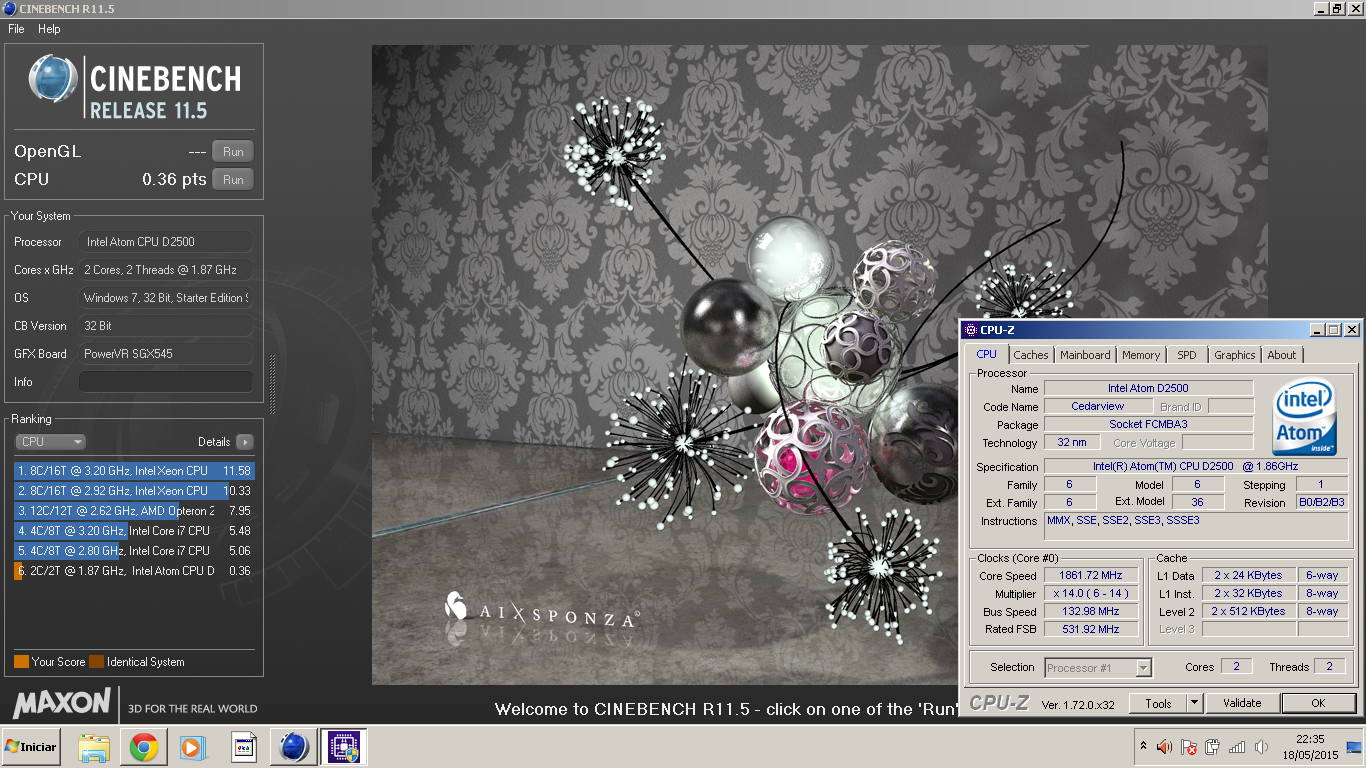The width and height of the screenshot is (1366, 768).
Task: Switch to CPU-Z taskbar icon
Action: click(x=344, y=747)
